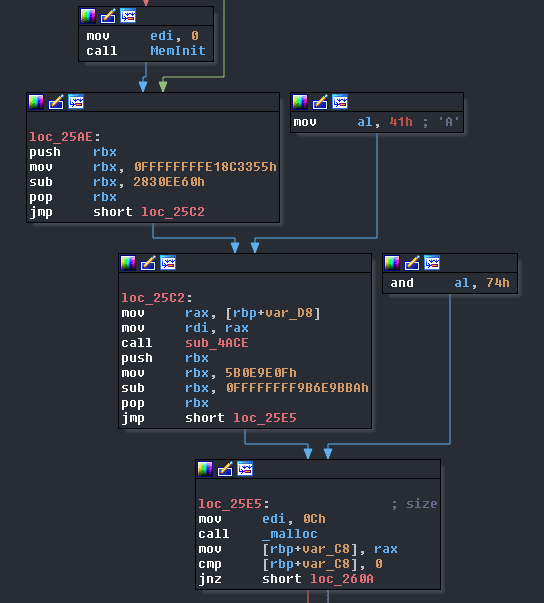
Task: Click the '; size' comment
Action: (x=414, y=504)
